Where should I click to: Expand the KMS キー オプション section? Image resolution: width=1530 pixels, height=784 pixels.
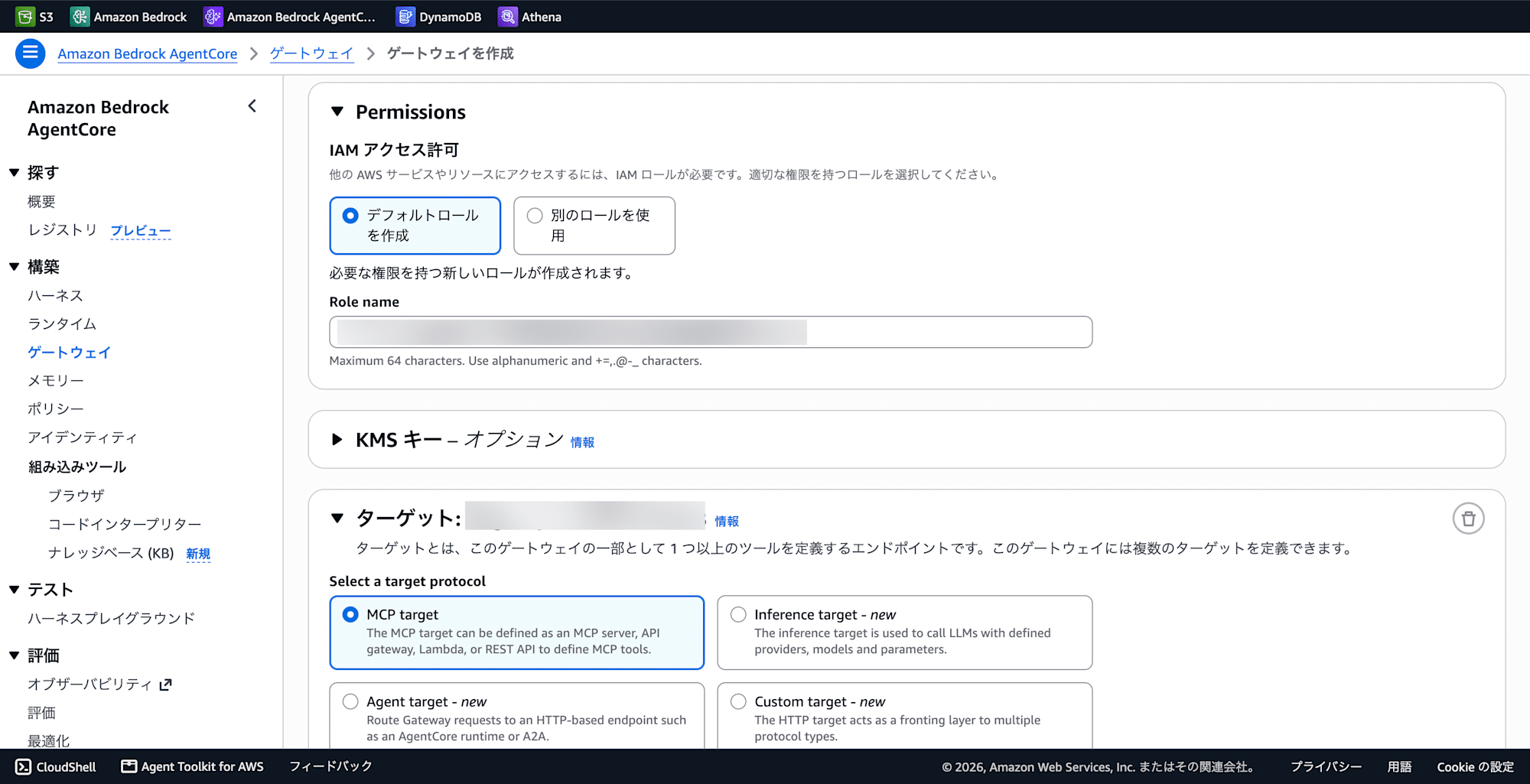[337, 440]
